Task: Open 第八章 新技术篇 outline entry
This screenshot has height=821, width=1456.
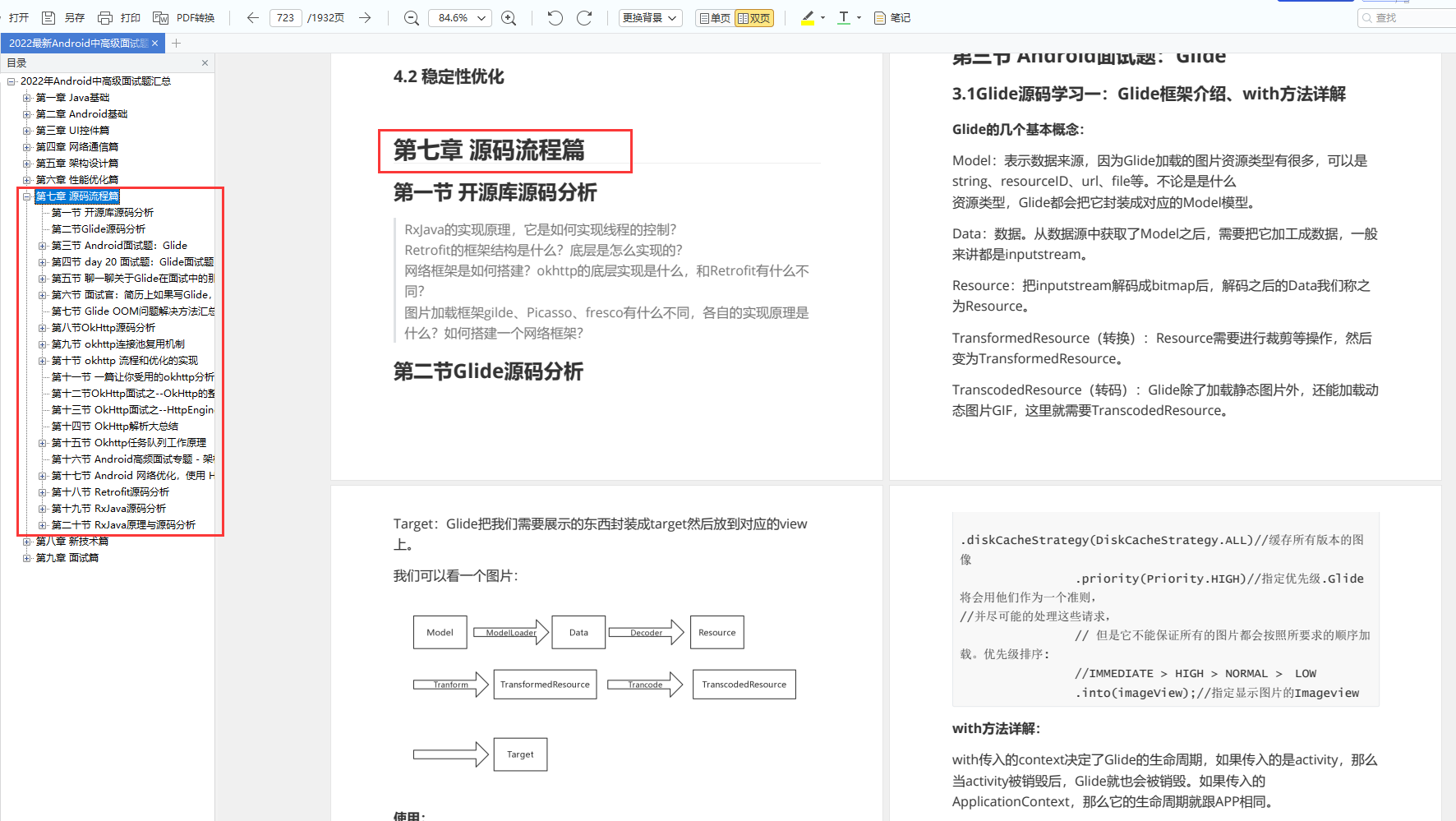Action: point(72,542)
